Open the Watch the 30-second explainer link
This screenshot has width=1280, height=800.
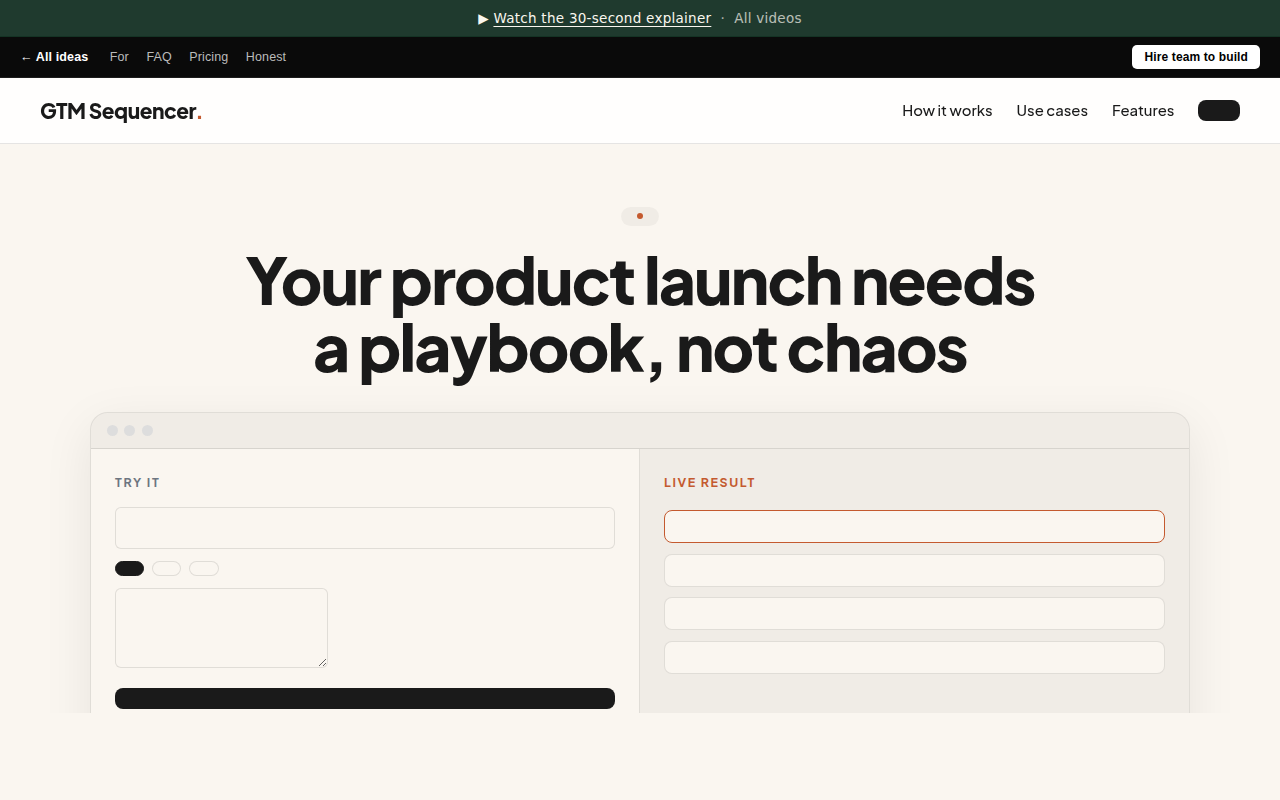602,18
